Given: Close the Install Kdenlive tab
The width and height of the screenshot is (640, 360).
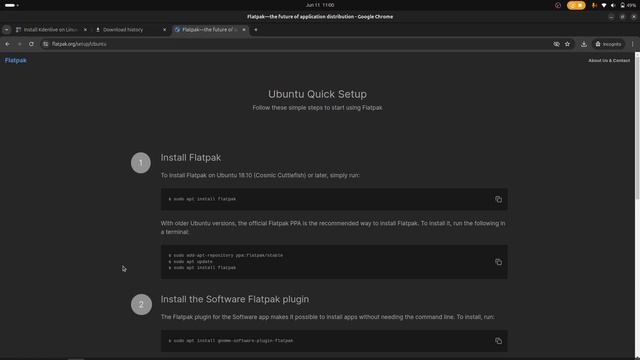Looking at the screenshot, I should click(x=85, y=30).
